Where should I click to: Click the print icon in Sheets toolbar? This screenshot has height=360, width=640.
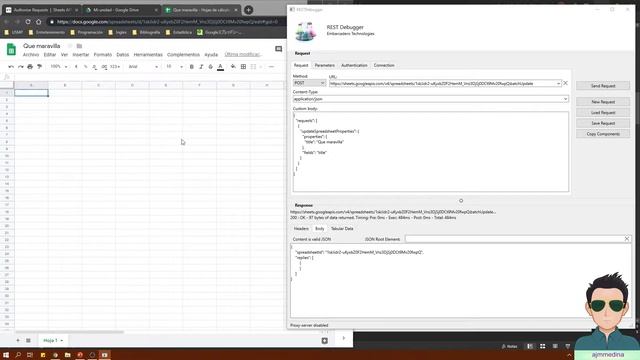(x=30, y=67)
